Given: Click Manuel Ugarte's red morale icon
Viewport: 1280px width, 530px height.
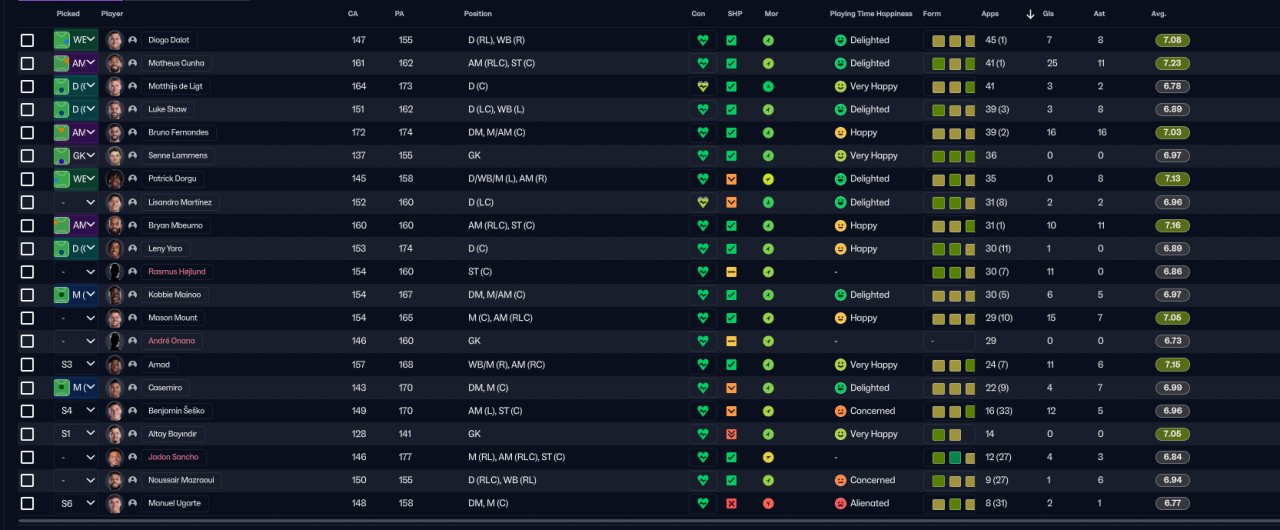Looking at the screenshot, I should [x=768, y=503].
